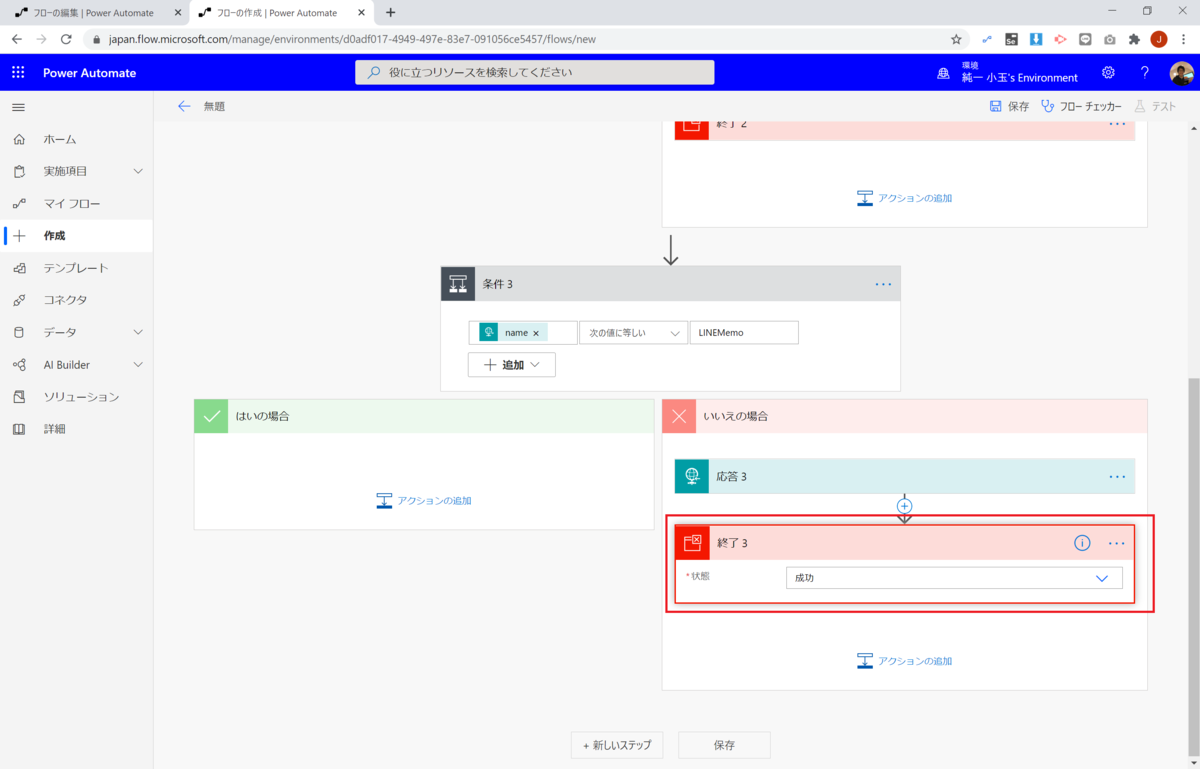Add action below 終了 3 in いいえの場合

[x=905, y=661]
